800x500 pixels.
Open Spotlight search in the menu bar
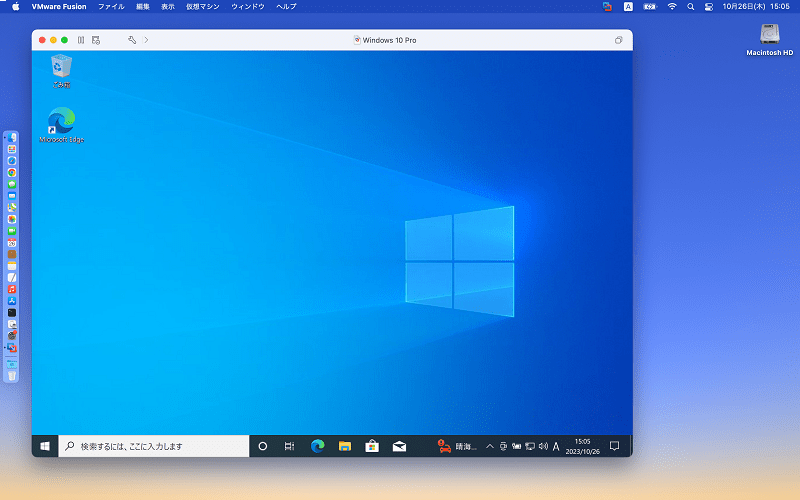[x=690, y=7]
